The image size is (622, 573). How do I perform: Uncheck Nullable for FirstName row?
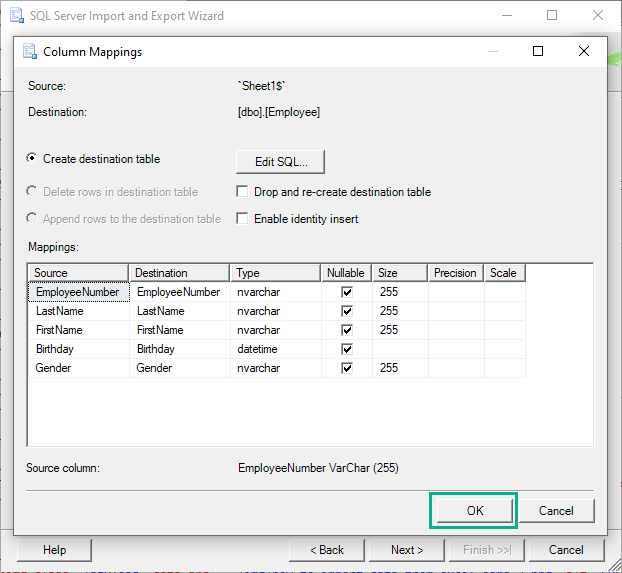point(347,330)
